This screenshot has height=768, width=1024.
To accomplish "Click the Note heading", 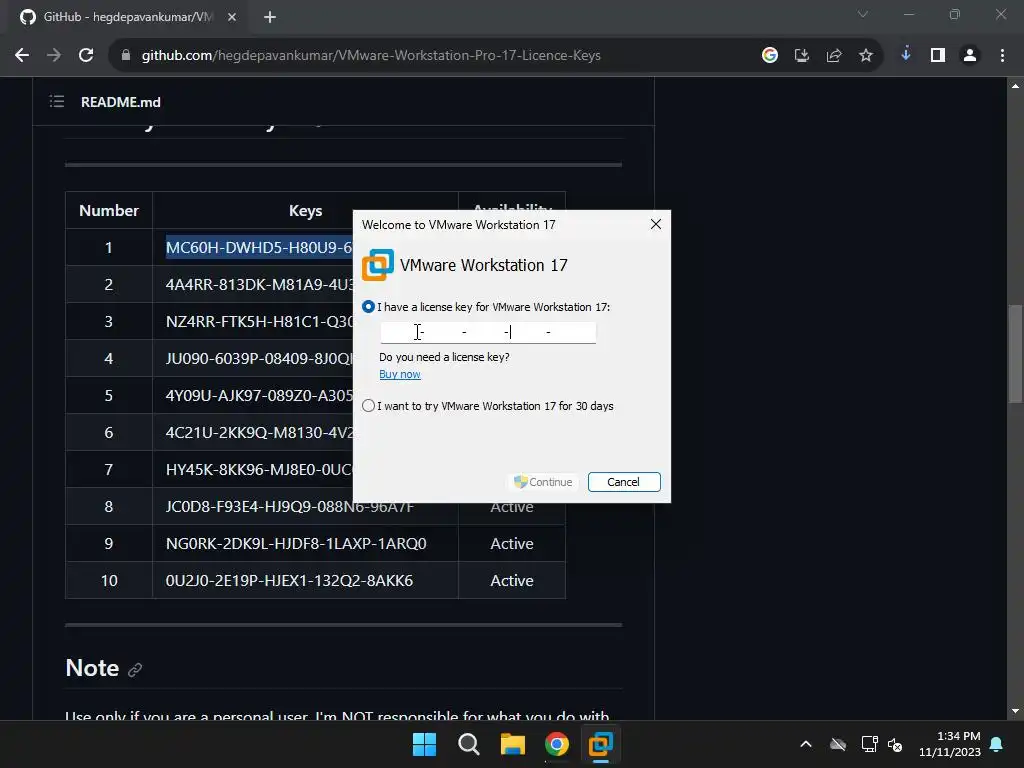I will pyautogui.click(x=92, y=668).
